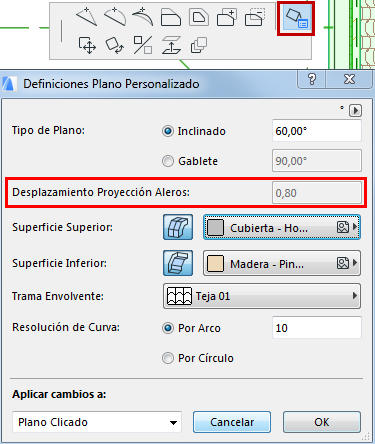Open the Cubierta surface material dropdown

[282, 227]
